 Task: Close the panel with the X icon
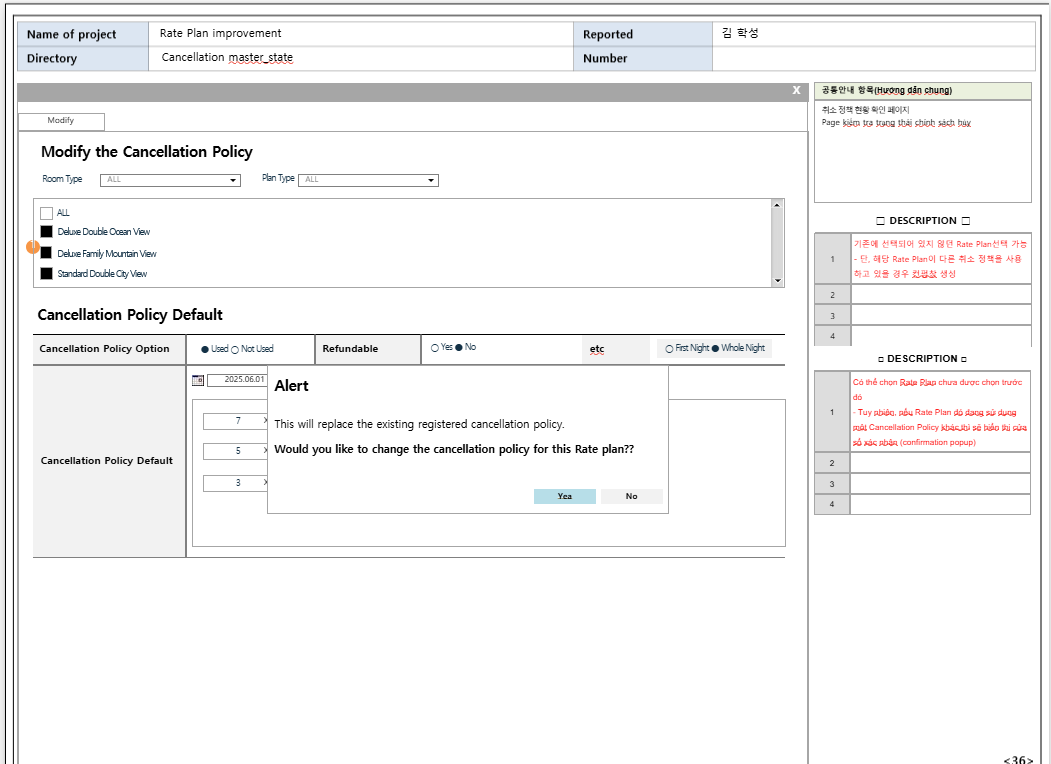796,90
